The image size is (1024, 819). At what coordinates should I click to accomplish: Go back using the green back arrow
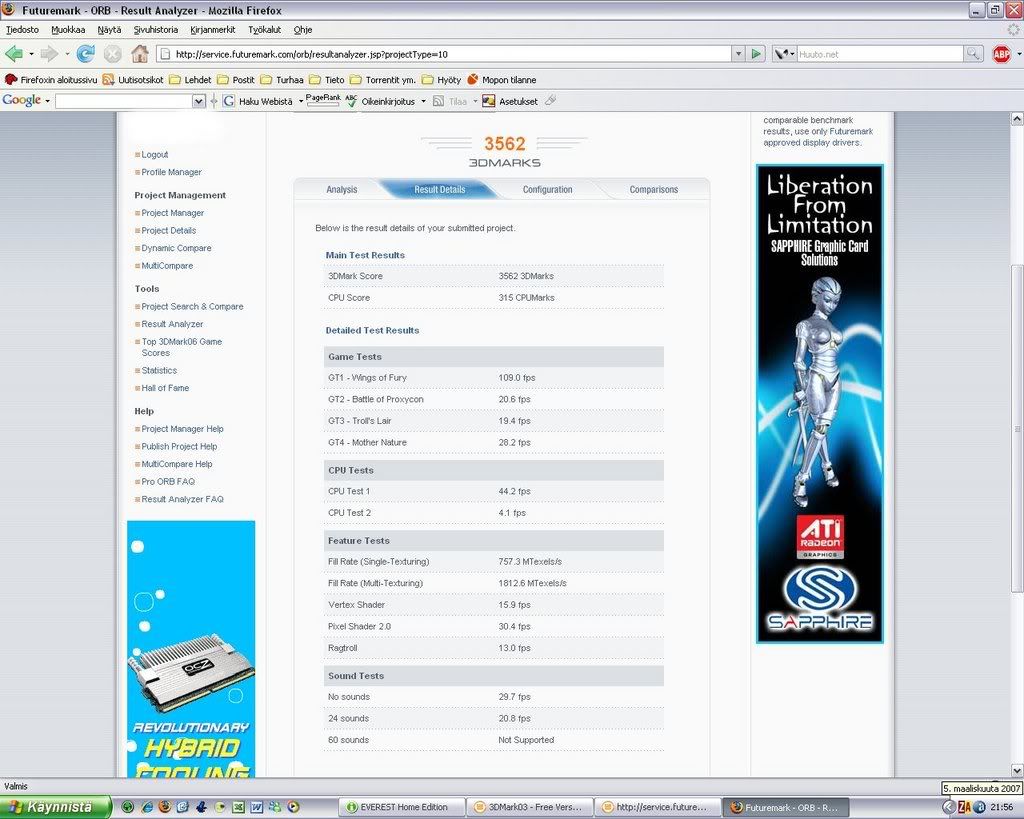13,54
